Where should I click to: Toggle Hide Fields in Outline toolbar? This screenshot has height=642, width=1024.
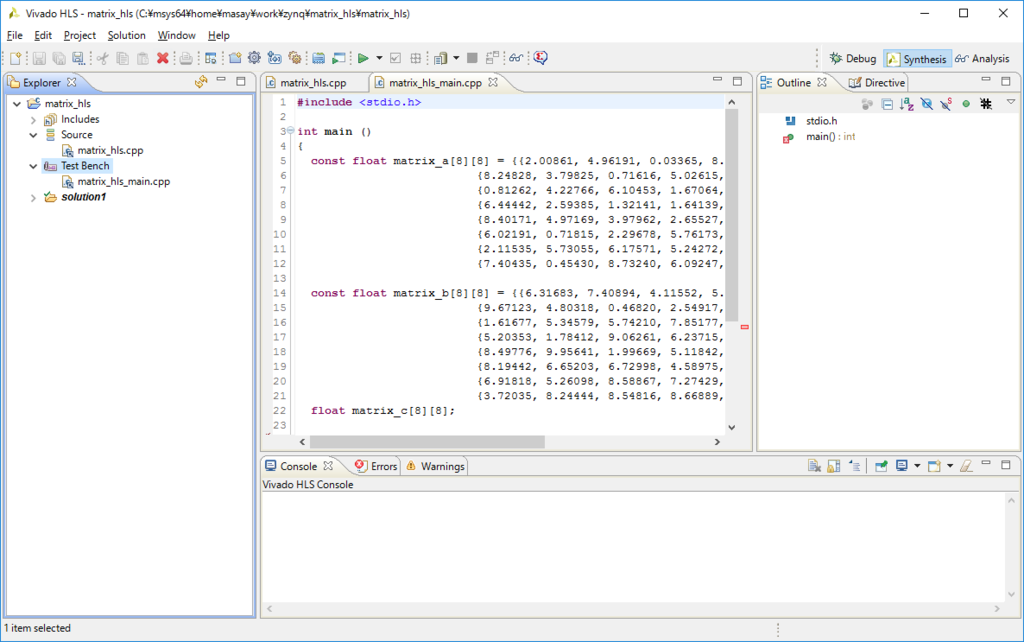pos(927,104)
